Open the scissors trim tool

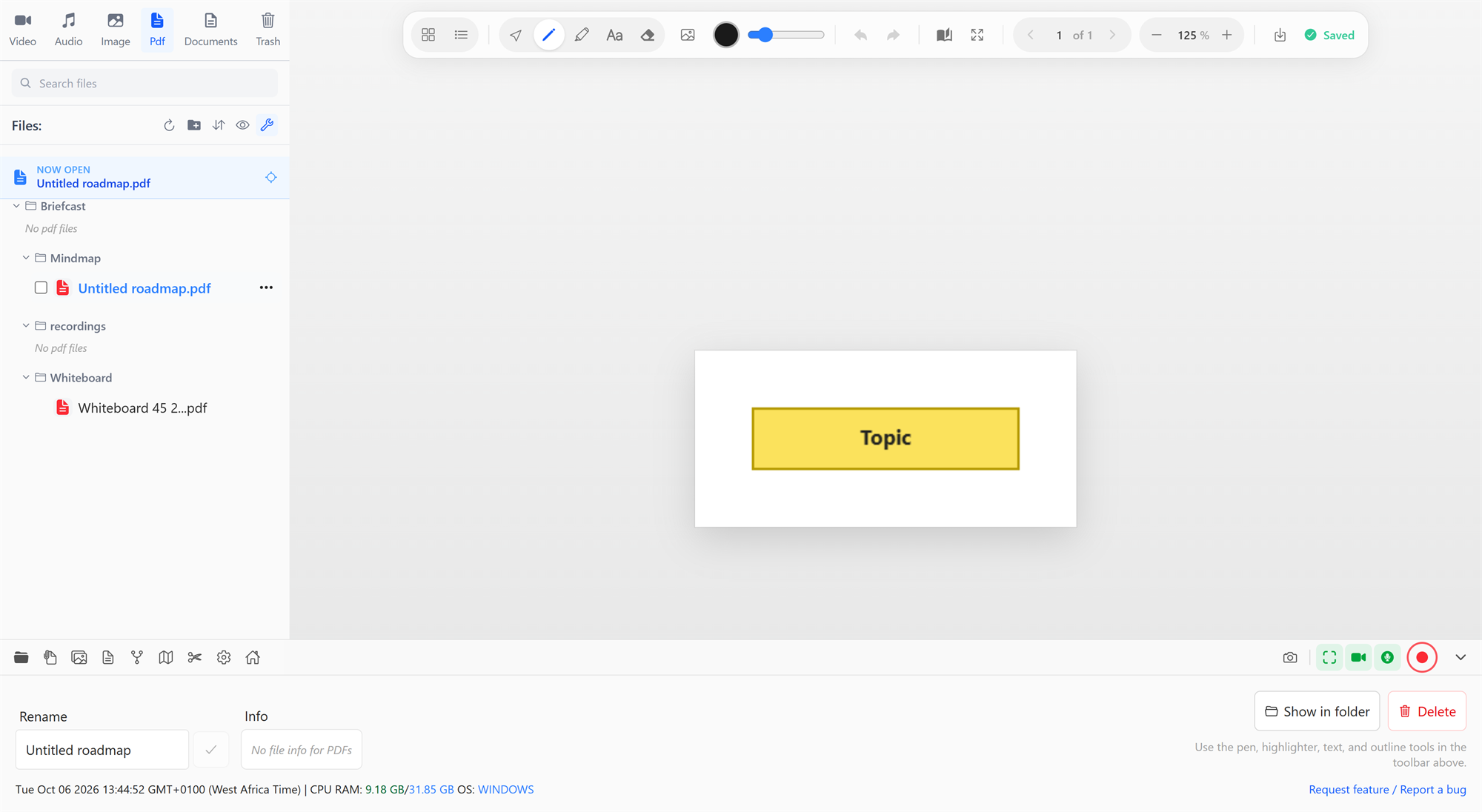(195, 658)
